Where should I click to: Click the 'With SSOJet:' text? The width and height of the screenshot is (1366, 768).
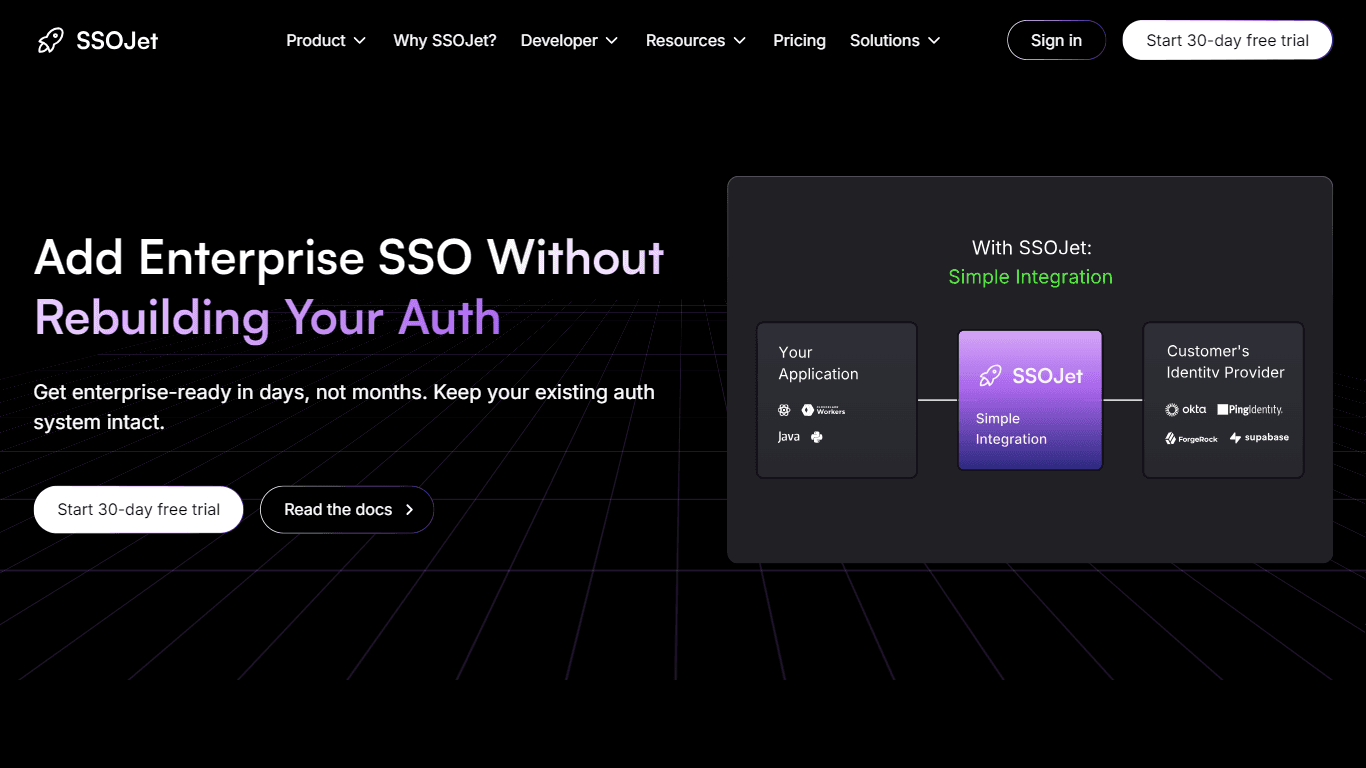pyautogui.click(x=1031, y=248)
